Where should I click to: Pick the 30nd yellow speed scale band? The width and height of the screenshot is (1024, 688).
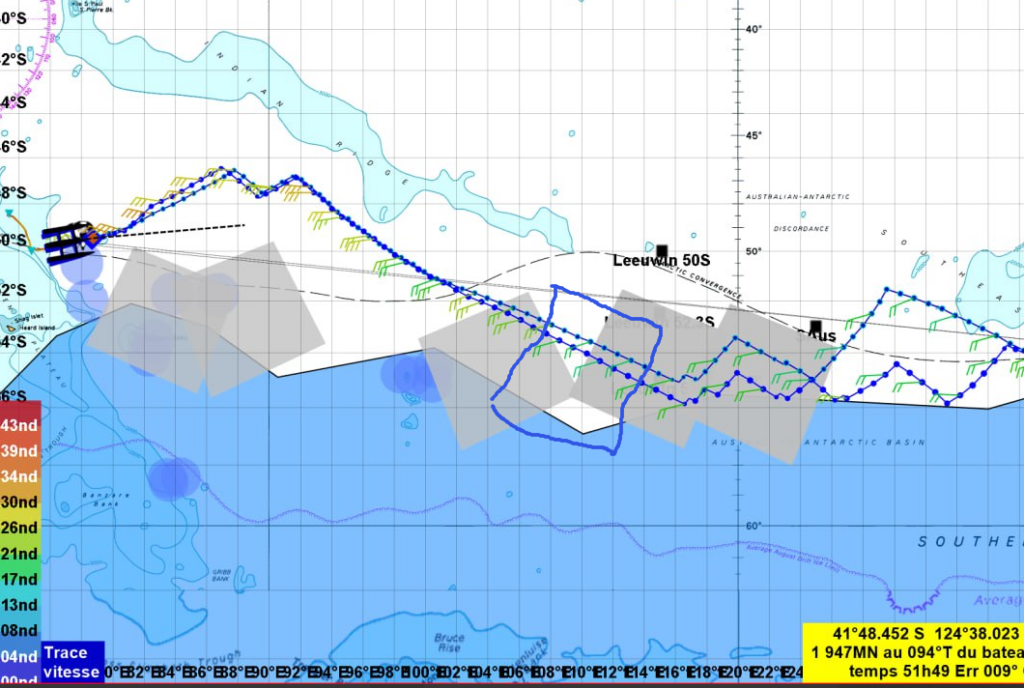coord(20,502)
